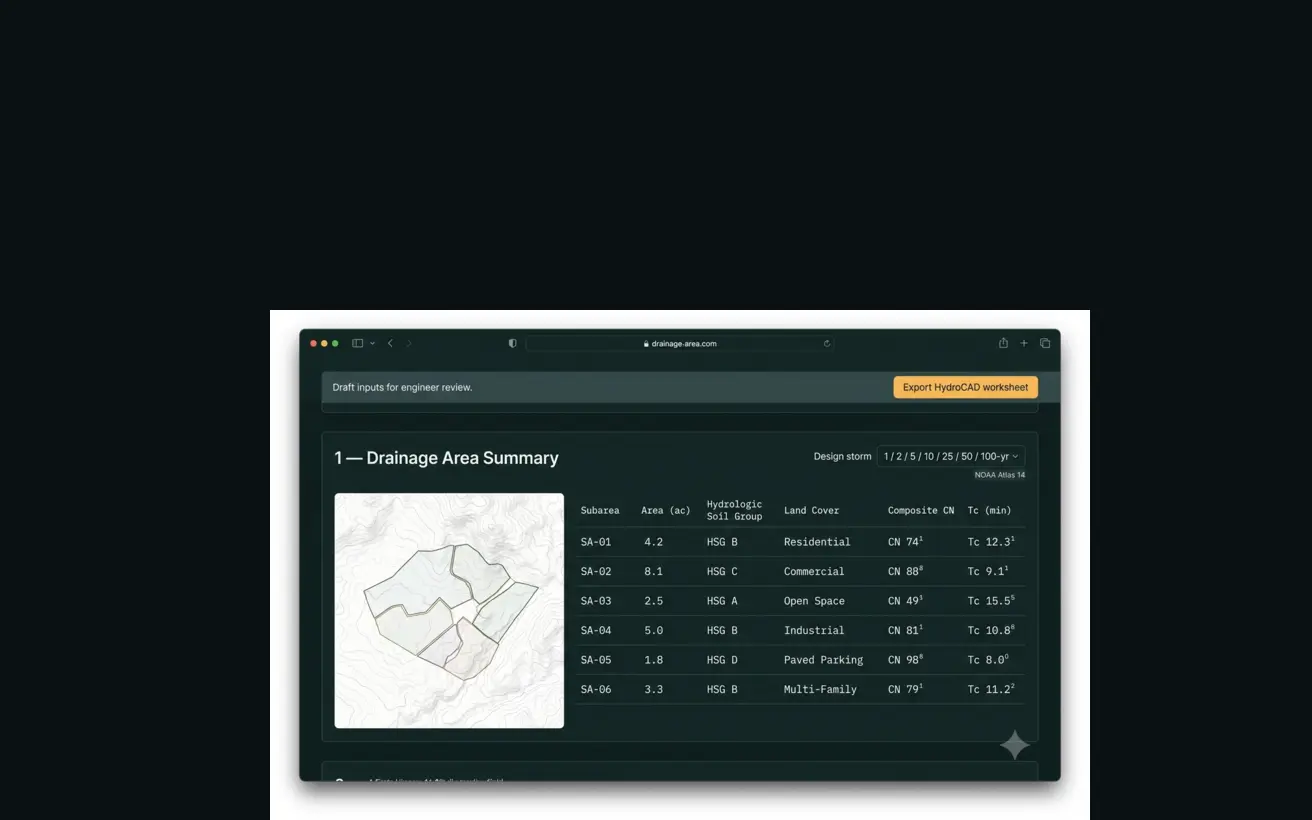The image size is (1312, 820).
Task: Click the Tc 10.8 value
Action: click(991, 629)
